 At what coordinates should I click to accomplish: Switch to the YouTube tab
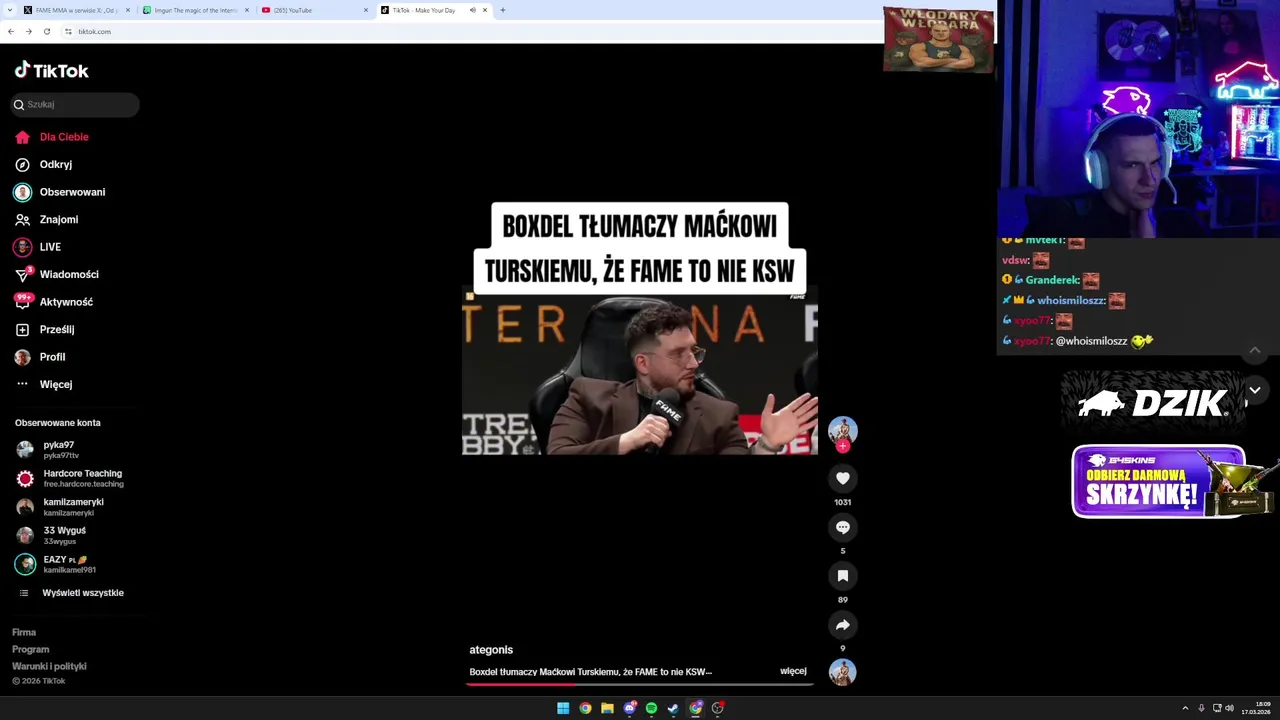(x=310, y=10)
